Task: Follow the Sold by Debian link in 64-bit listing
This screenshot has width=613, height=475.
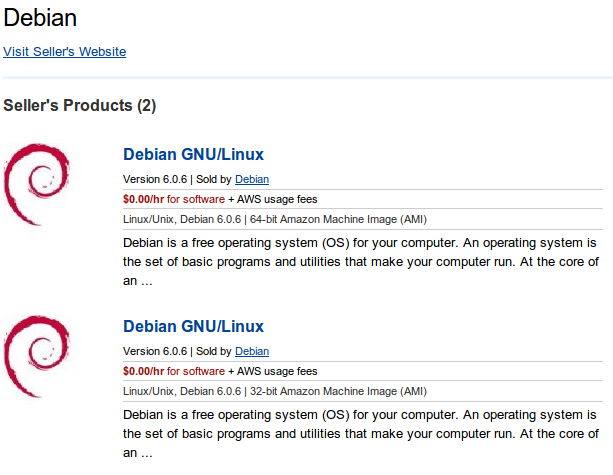Action: click(x=252, y=180)
